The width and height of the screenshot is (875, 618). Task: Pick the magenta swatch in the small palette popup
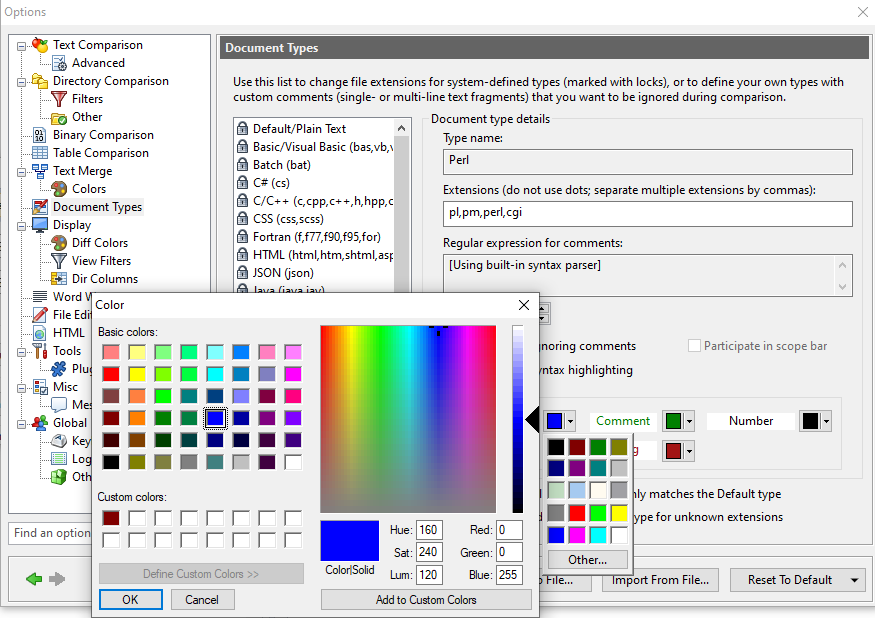coord(577,535)
